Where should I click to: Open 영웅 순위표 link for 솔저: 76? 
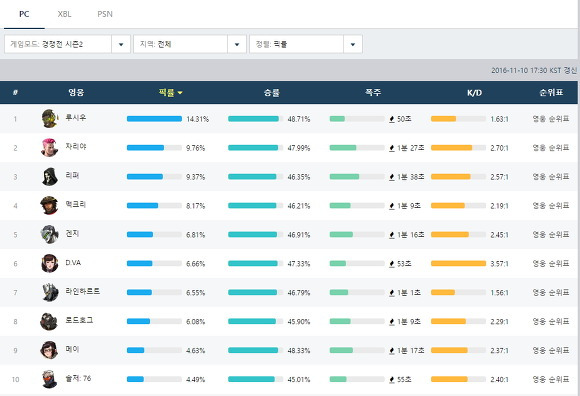tap(551, 379)
